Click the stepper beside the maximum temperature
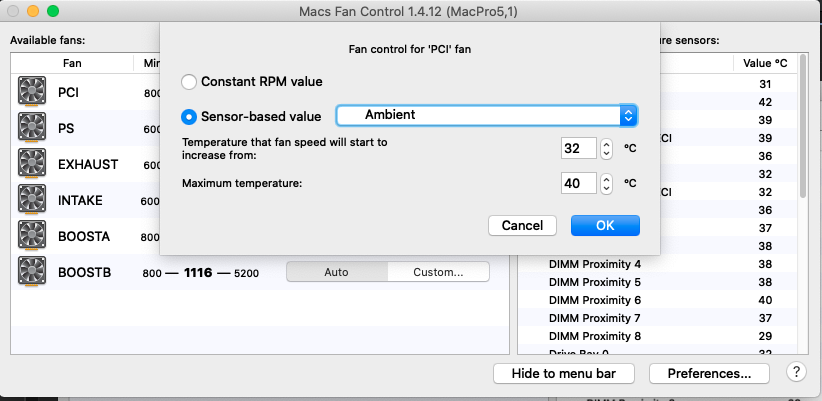Image resolution: width=822 pixels, height=401 pixels. 607,183
